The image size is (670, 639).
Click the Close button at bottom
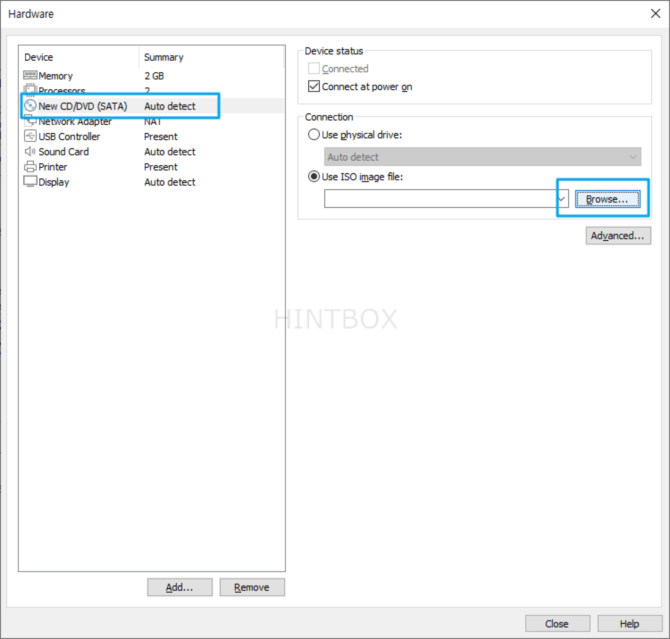point(557,624)
